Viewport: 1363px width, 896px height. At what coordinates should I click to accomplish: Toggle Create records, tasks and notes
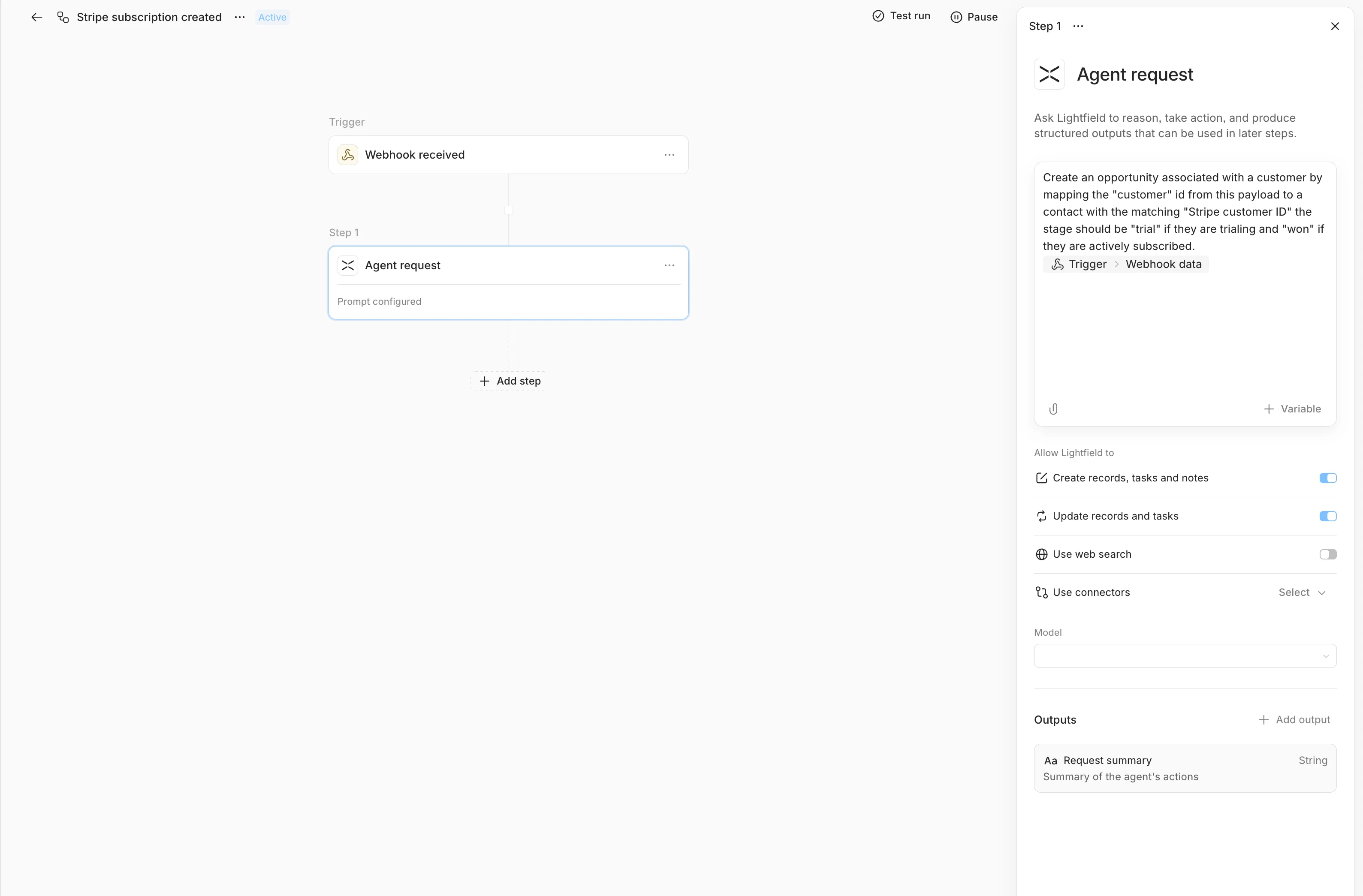(x=1327, y=478)
